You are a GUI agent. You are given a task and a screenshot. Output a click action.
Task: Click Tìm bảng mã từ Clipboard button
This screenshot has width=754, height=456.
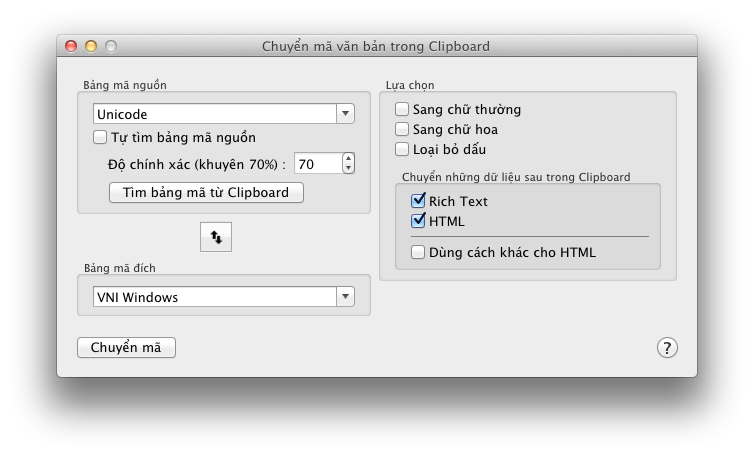(x=206, y=192)
